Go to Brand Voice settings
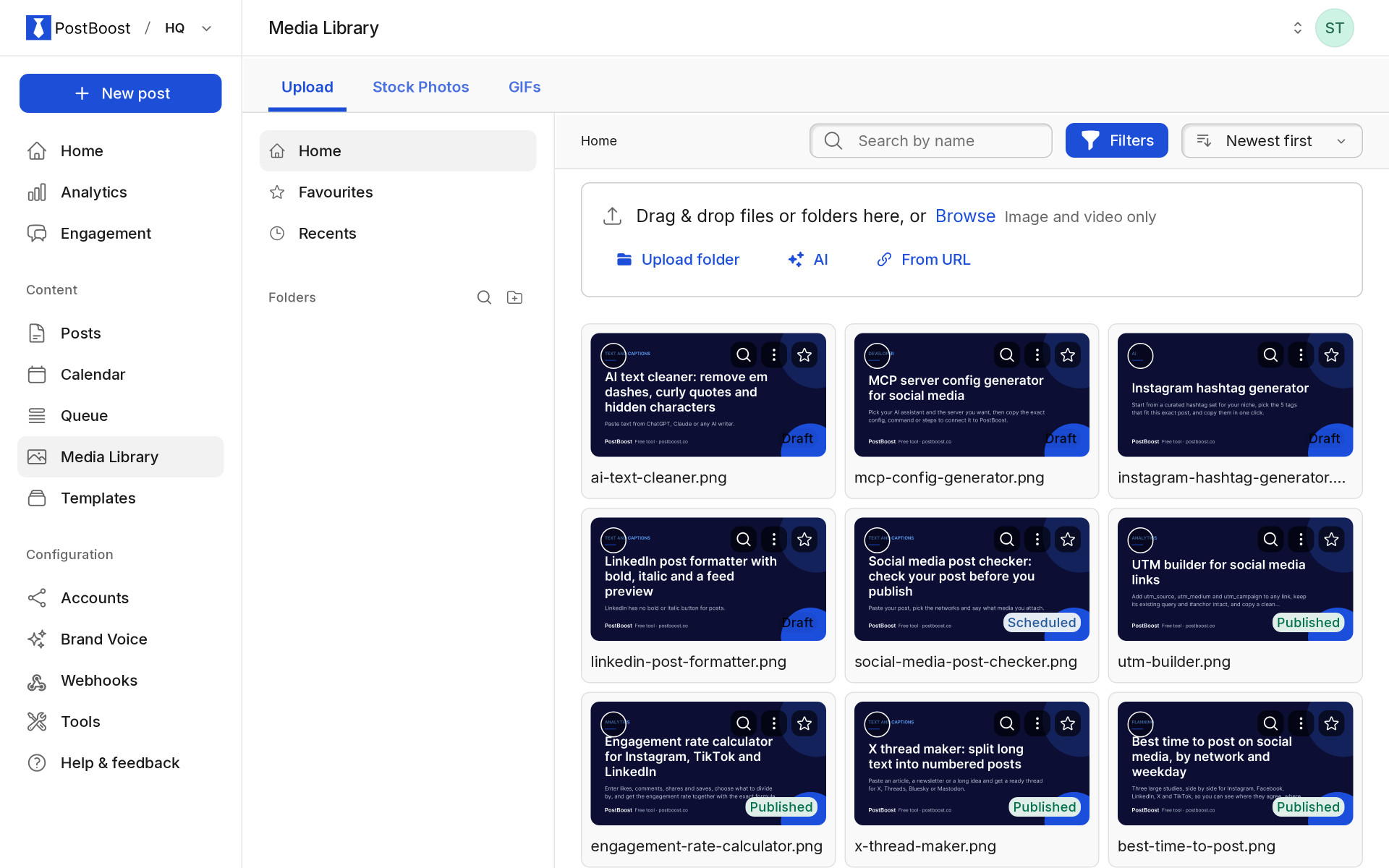 [120, 639]
